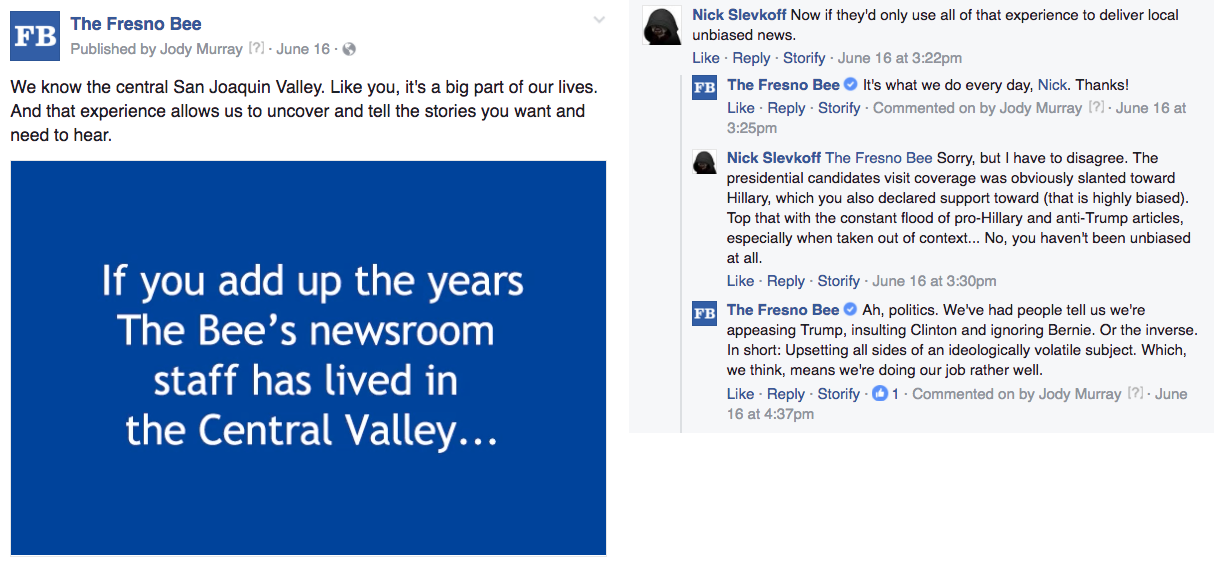The width and height of the screenshot is (1214, 565).
Task: Like Nick's 'unbiased news' comment
Action: click(706, 58)
